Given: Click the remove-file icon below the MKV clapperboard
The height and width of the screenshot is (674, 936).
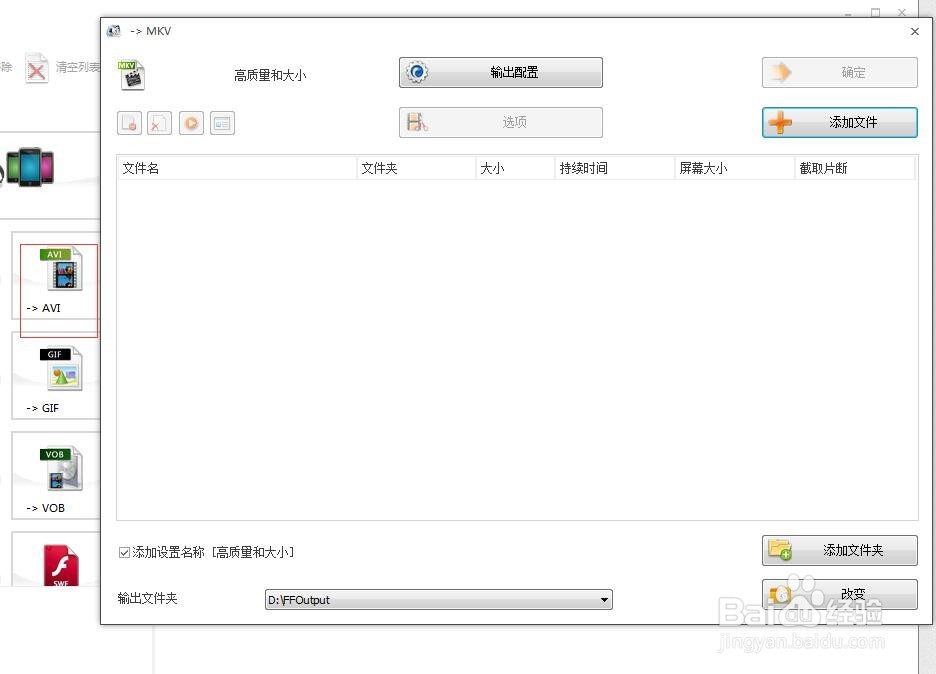Looking at the screenshot, I should click(129, 122).
